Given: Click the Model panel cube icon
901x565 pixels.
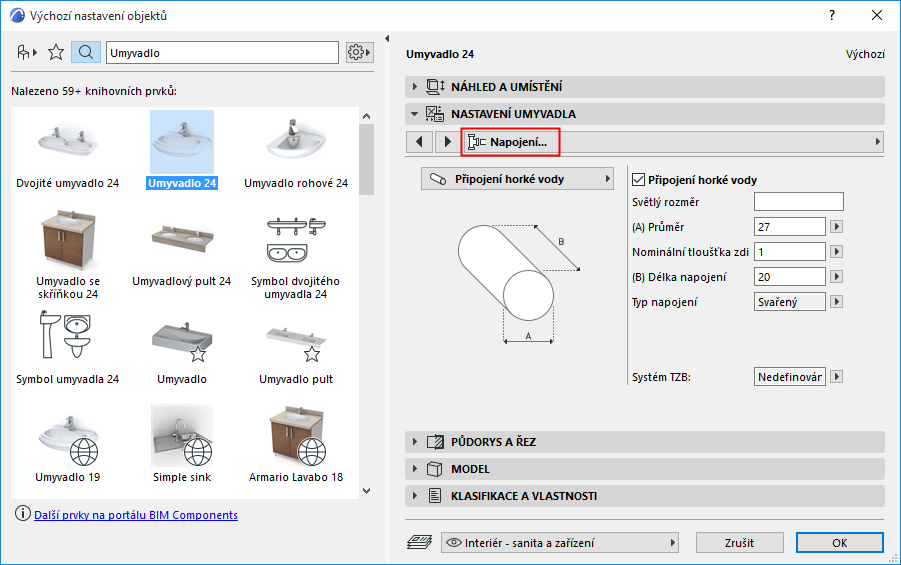Looking at the screenshot, I should (435, 469).
